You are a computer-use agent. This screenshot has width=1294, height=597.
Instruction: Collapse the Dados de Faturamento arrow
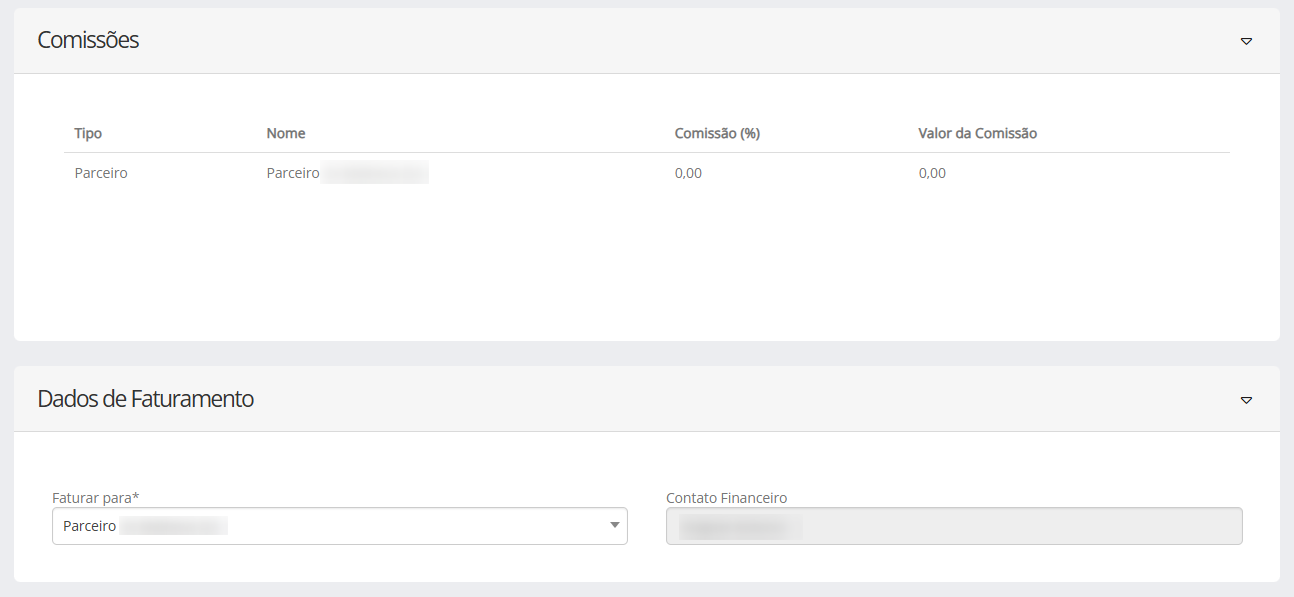coord(1246,400)
